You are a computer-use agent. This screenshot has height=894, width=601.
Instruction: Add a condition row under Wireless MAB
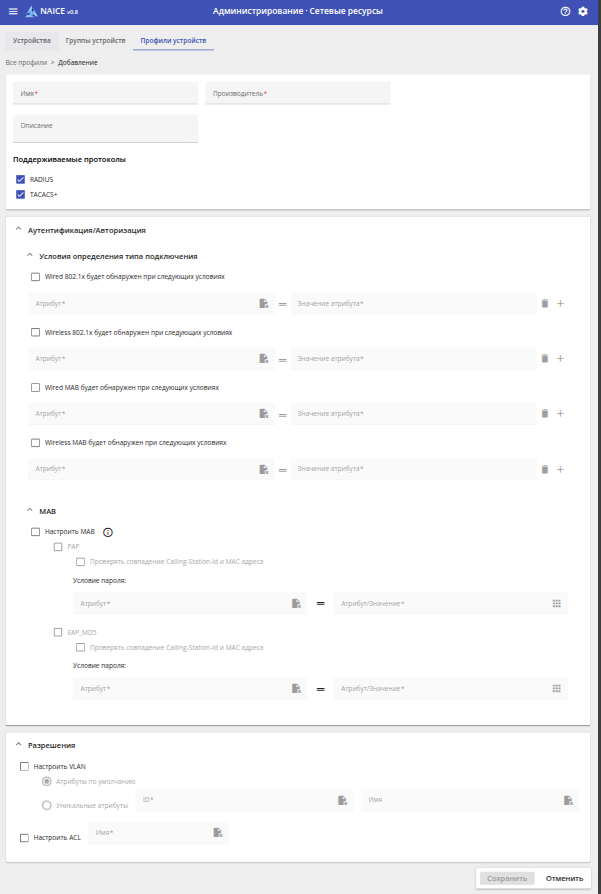[x=560, y=469]
